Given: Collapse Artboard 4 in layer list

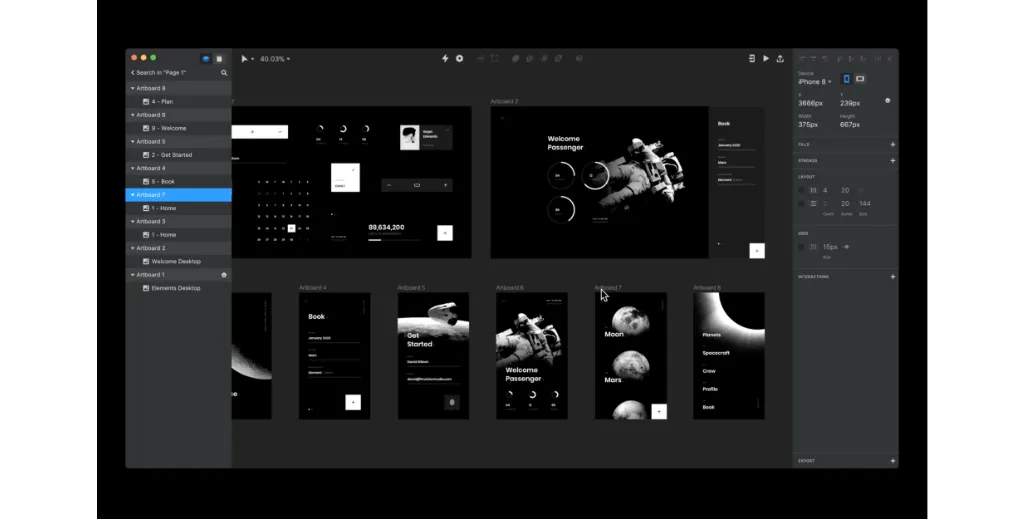Looking at the screenshot, I should 133,168.
